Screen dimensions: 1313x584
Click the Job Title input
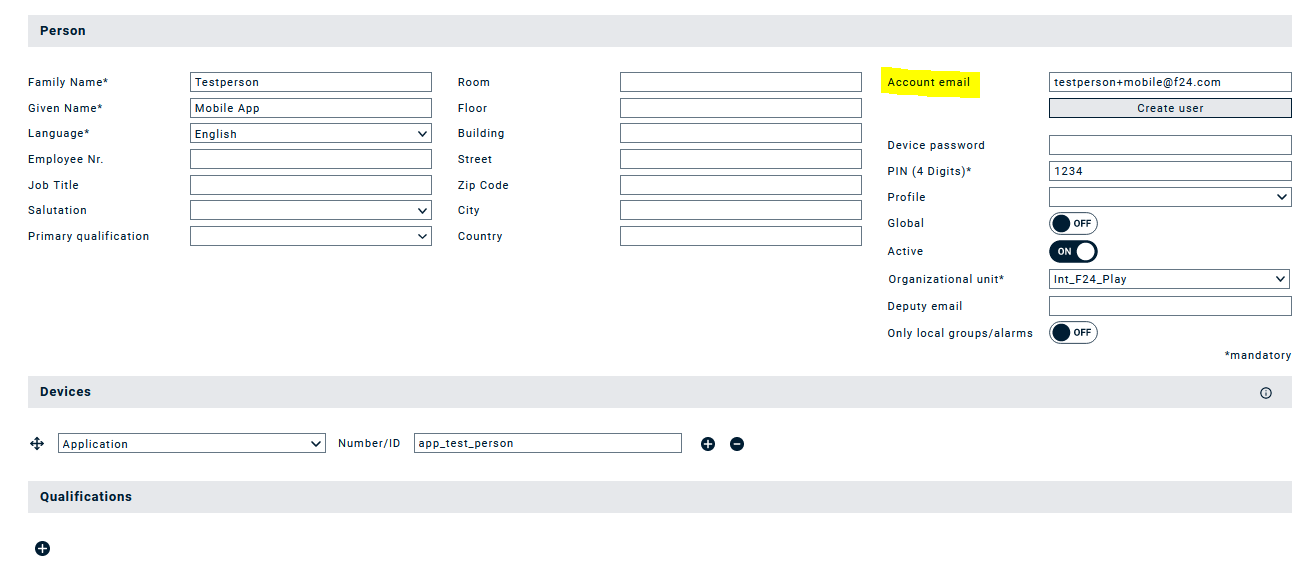311,185
